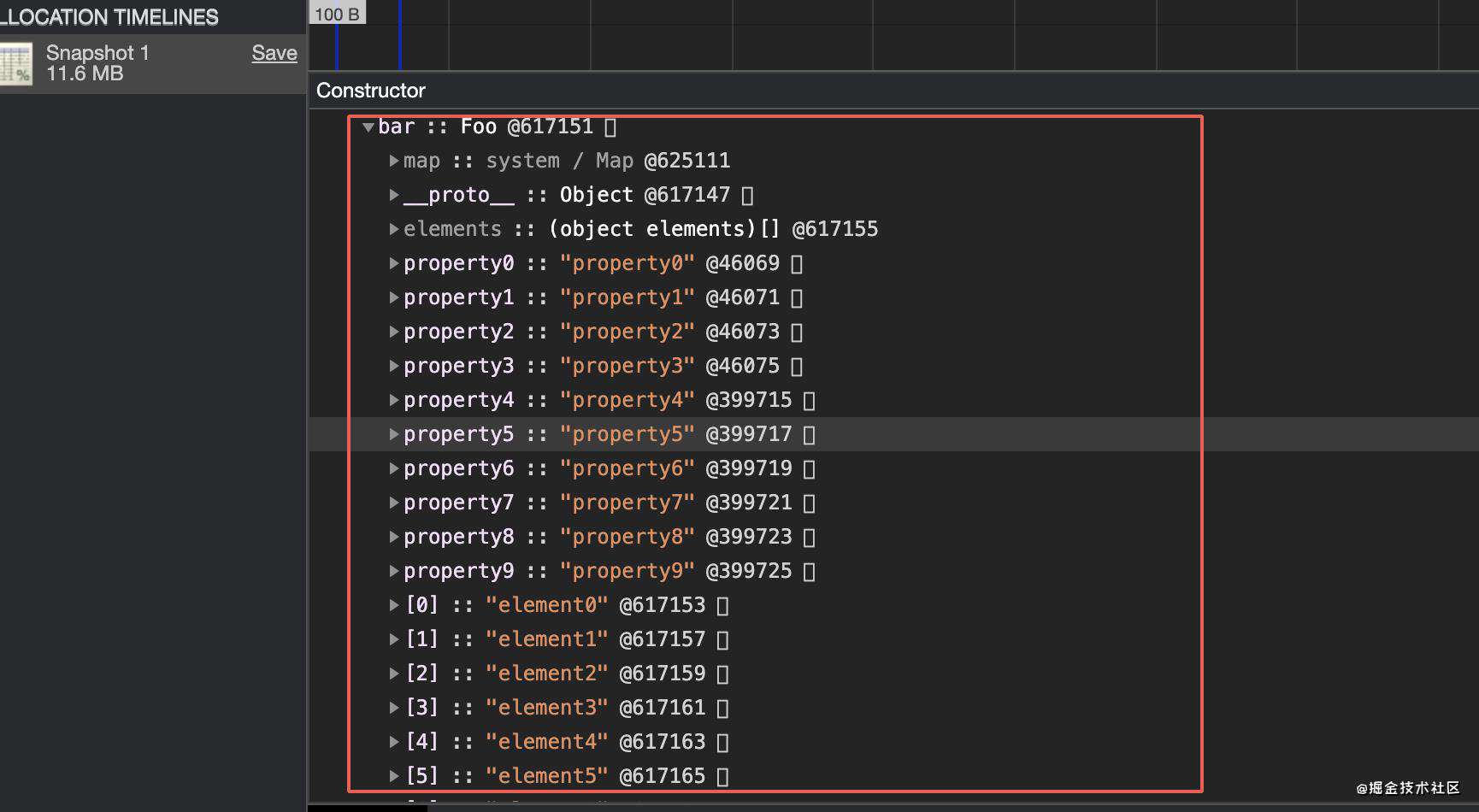The width and height of the screenshot is (1479, 812).
Task: Click the reveal icon after @399719
Action: tap(810, 469)
